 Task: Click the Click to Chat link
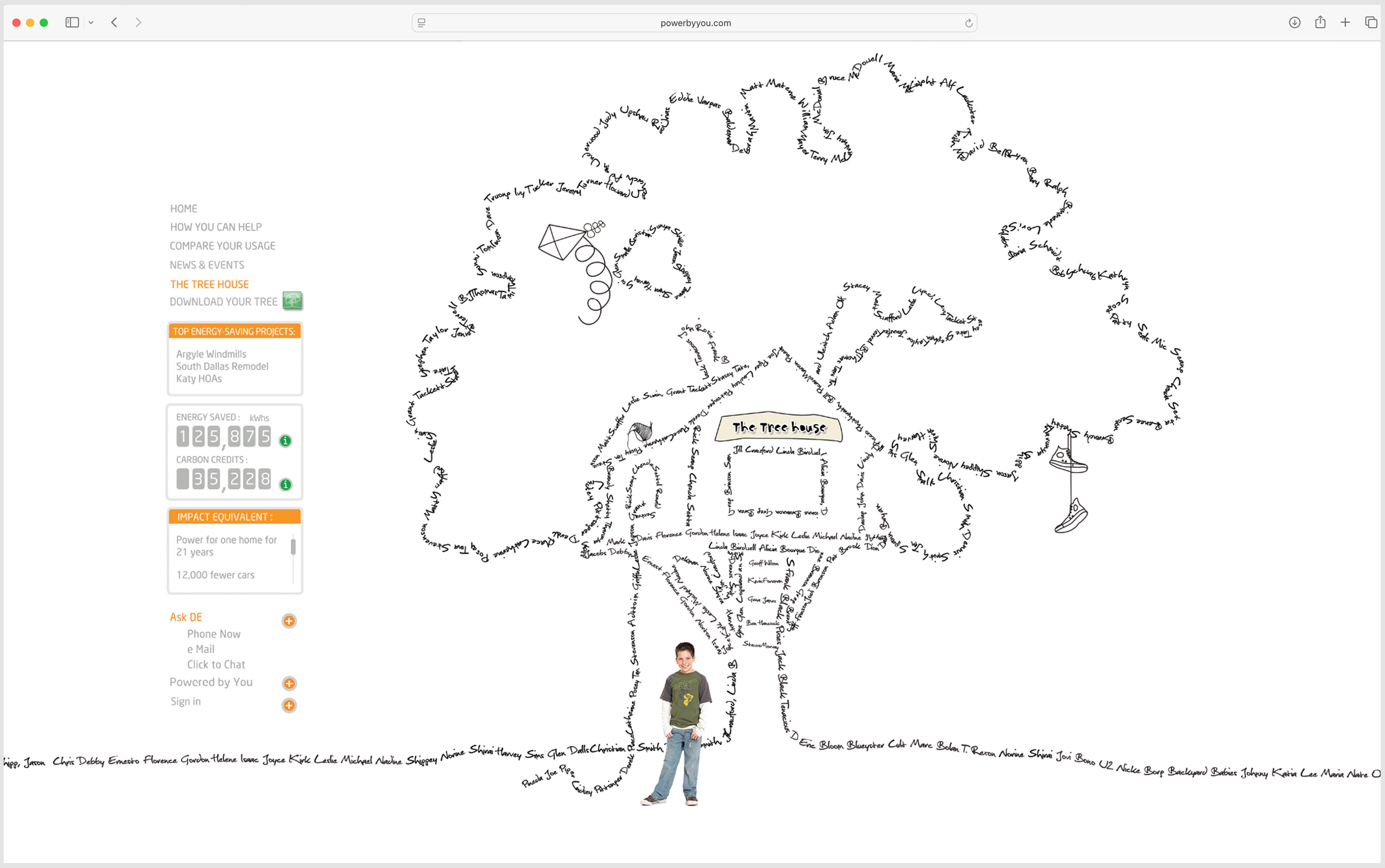(x=216, y=665)
